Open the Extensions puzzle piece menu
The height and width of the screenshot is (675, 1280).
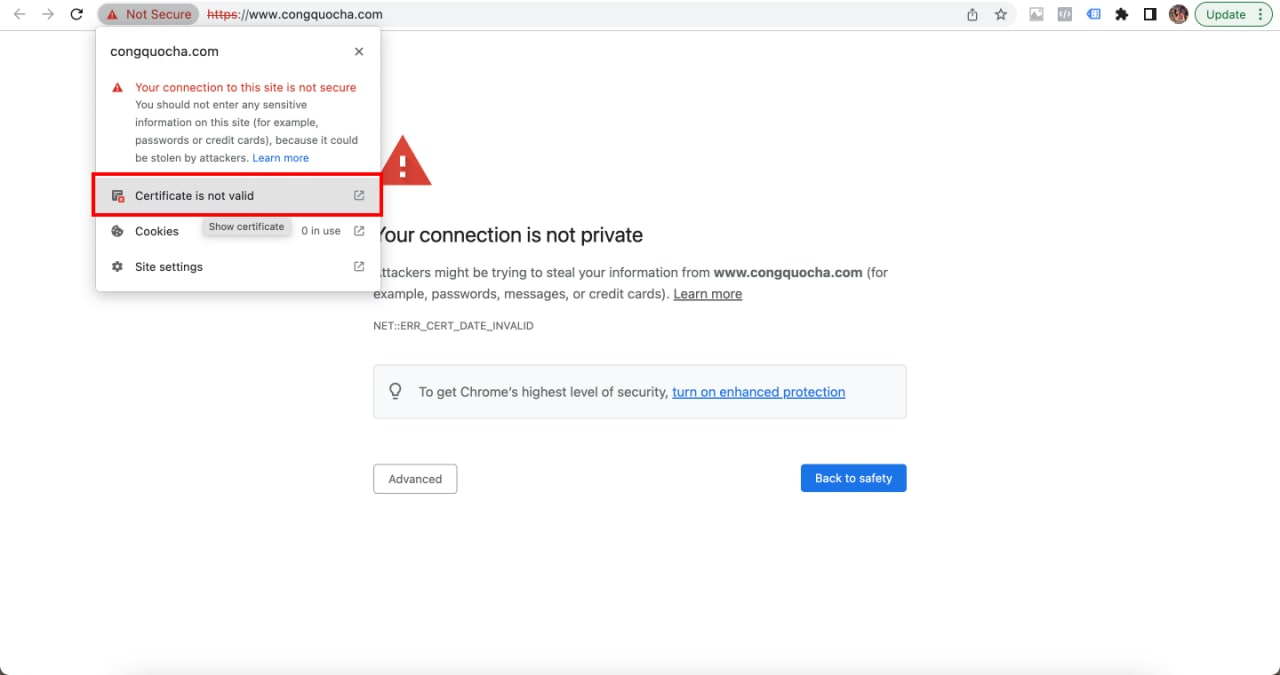coord(1122,15)
